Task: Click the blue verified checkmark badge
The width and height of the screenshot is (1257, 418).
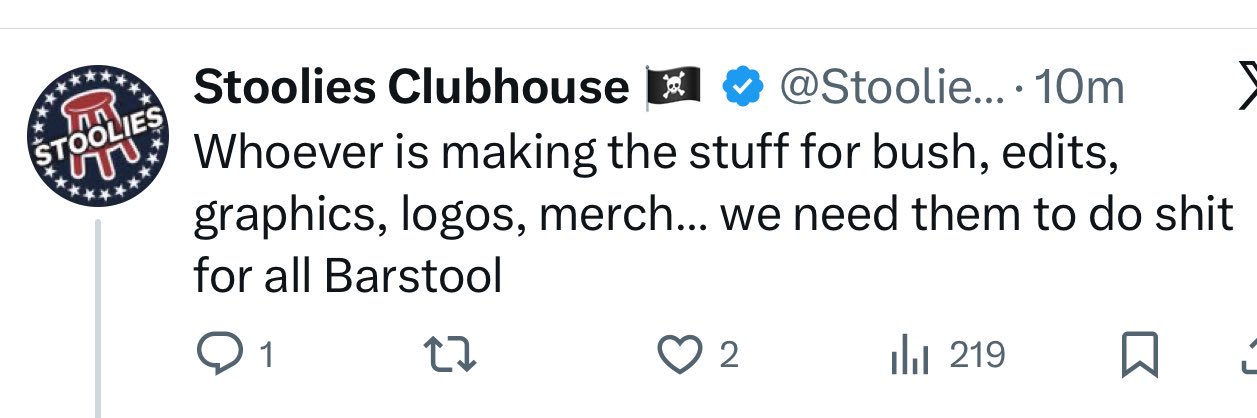Action: [741, 89]
